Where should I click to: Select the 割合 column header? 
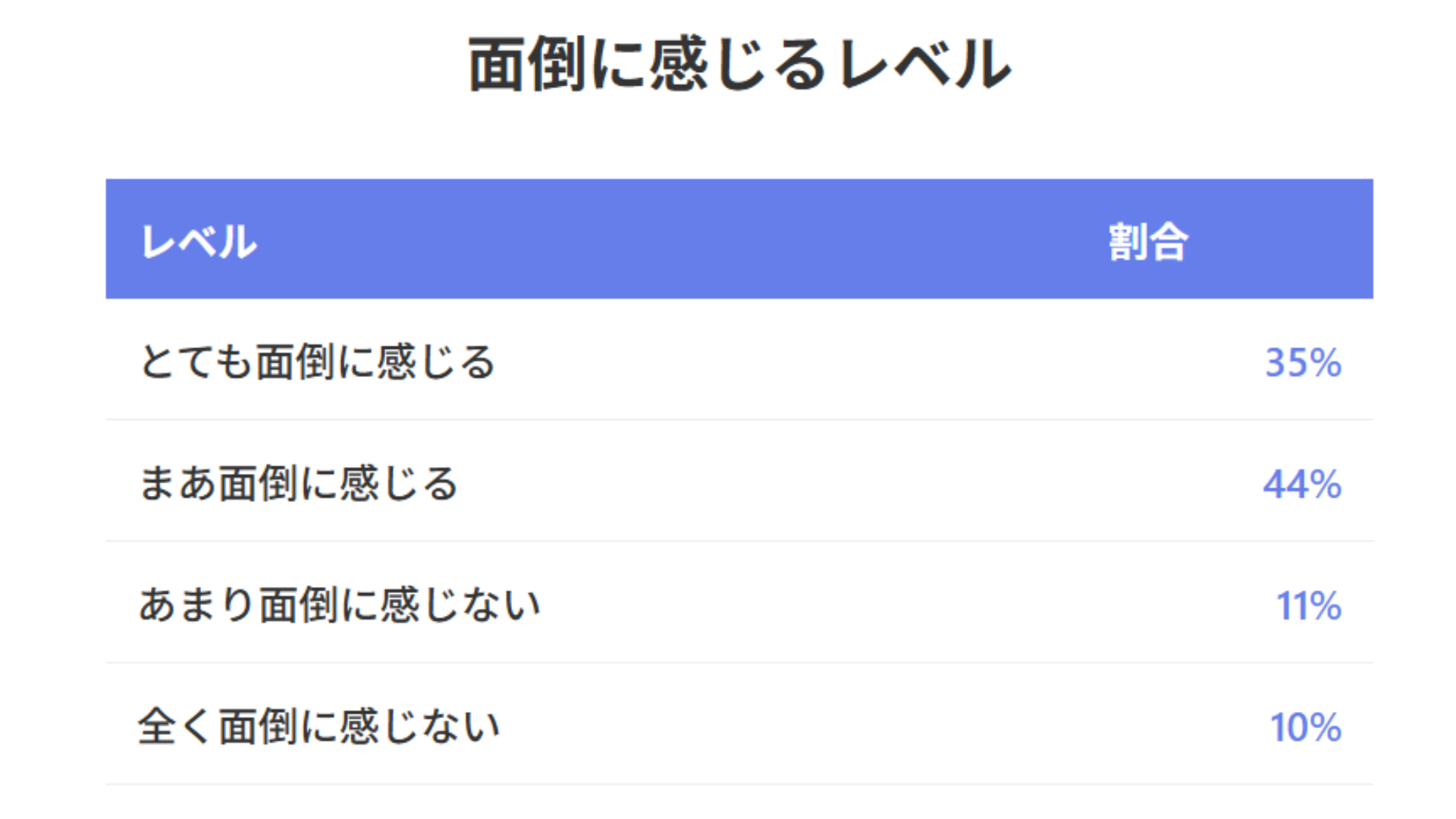[x=1148, y=242]
